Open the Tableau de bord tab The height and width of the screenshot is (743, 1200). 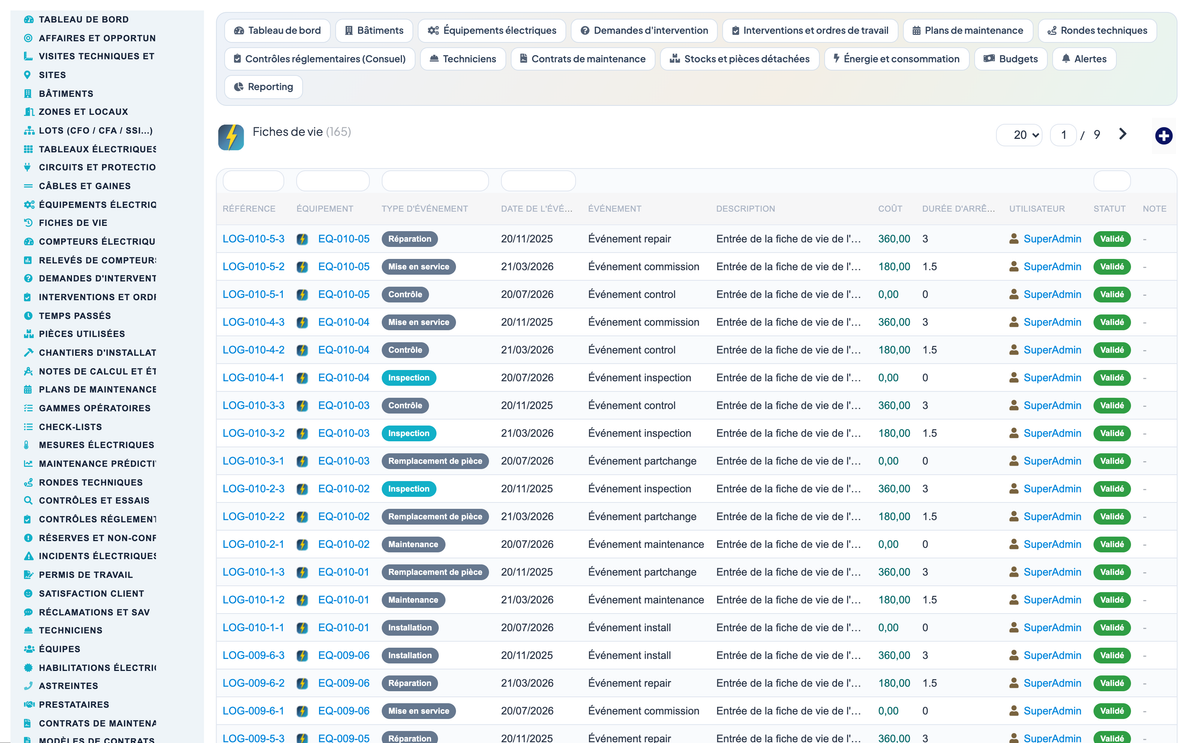pyautogui.click(x=277, y=31)
